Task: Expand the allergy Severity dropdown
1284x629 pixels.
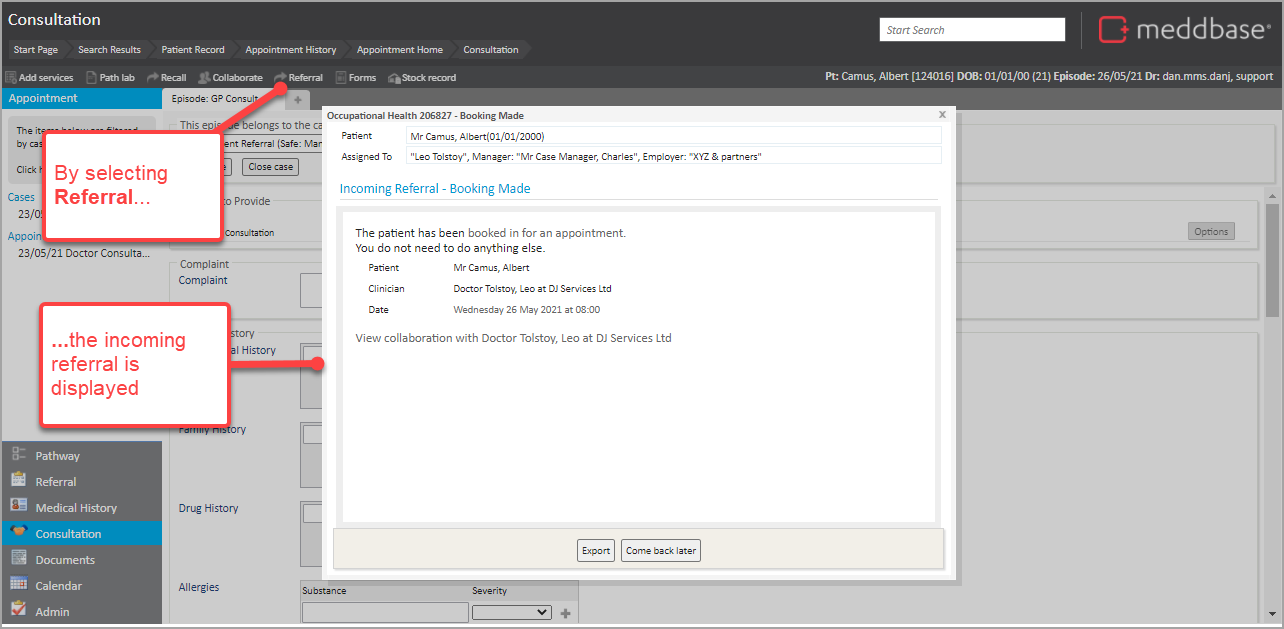Action: (511, 612)
